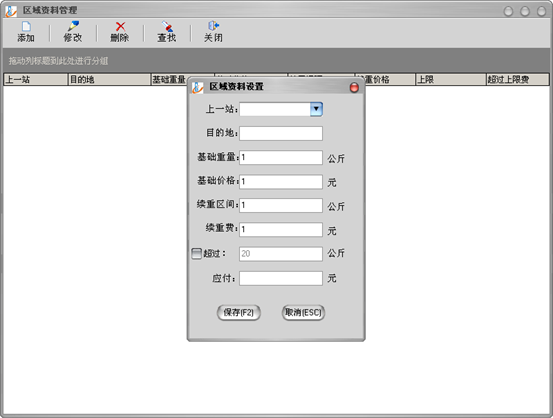This screenshot has width=553, height=418.
Task: Click the 基础重量 input field
Action: pyautogui.click(x=281, y=157)
